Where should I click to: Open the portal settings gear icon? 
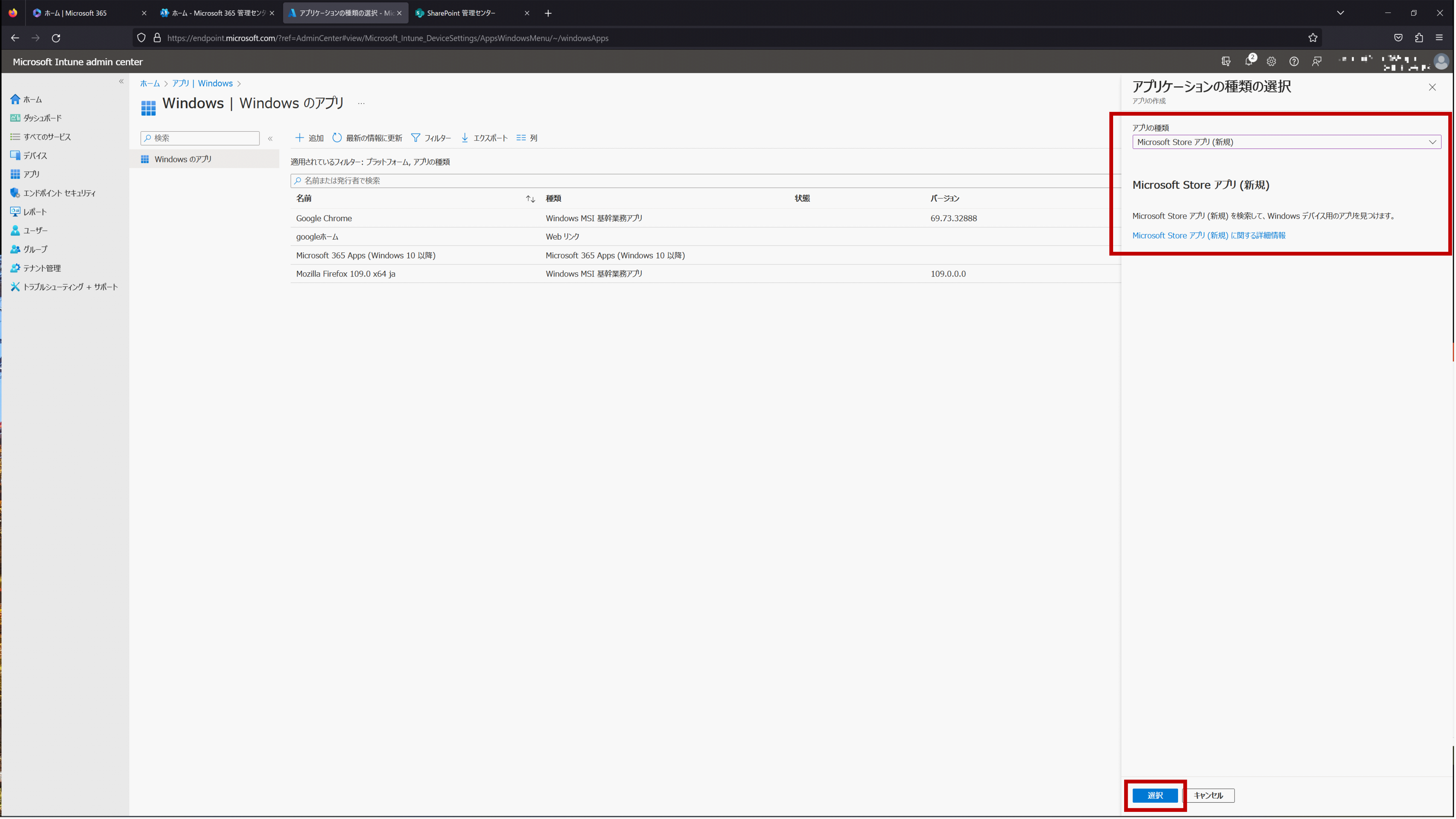pos(1271,61)
